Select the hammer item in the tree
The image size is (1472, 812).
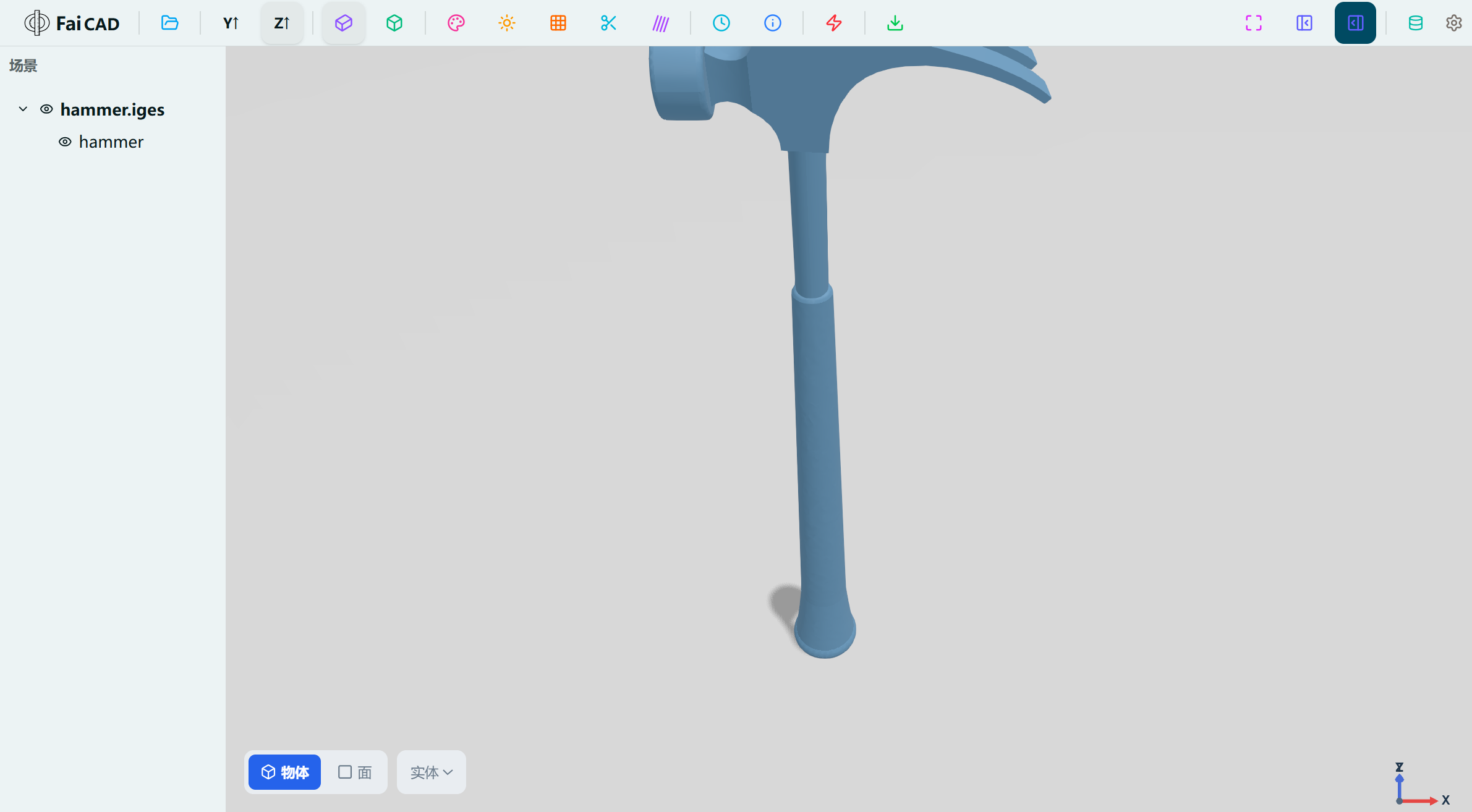point(111,142)
